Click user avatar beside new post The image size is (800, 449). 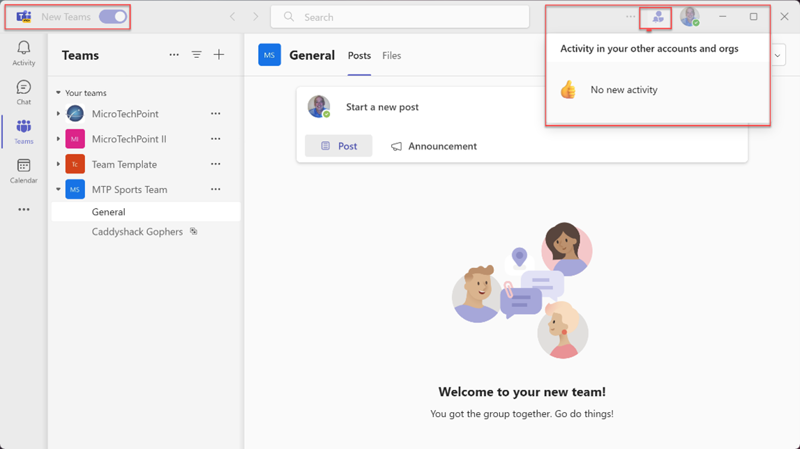point(319,107)
